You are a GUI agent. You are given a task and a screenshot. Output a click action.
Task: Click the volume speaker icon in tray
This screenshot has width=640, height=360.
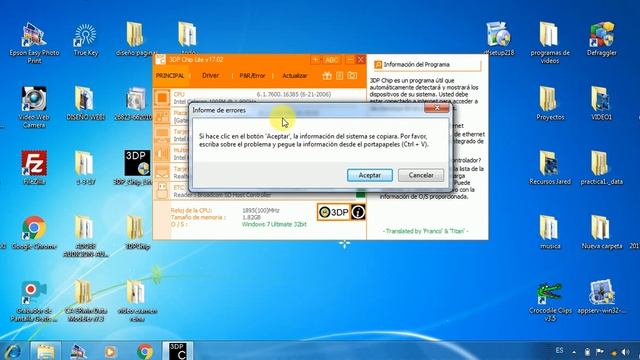[x=625, y=351]
